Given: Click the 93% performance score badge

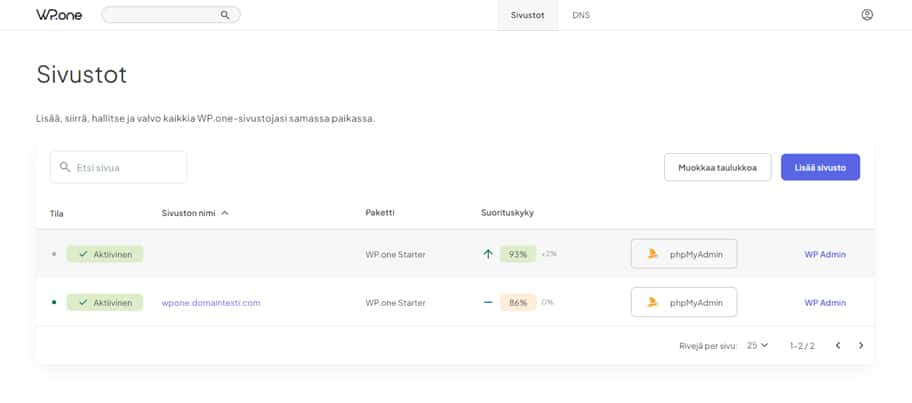Looking at the screenshot, I should (x=518, y=254).
